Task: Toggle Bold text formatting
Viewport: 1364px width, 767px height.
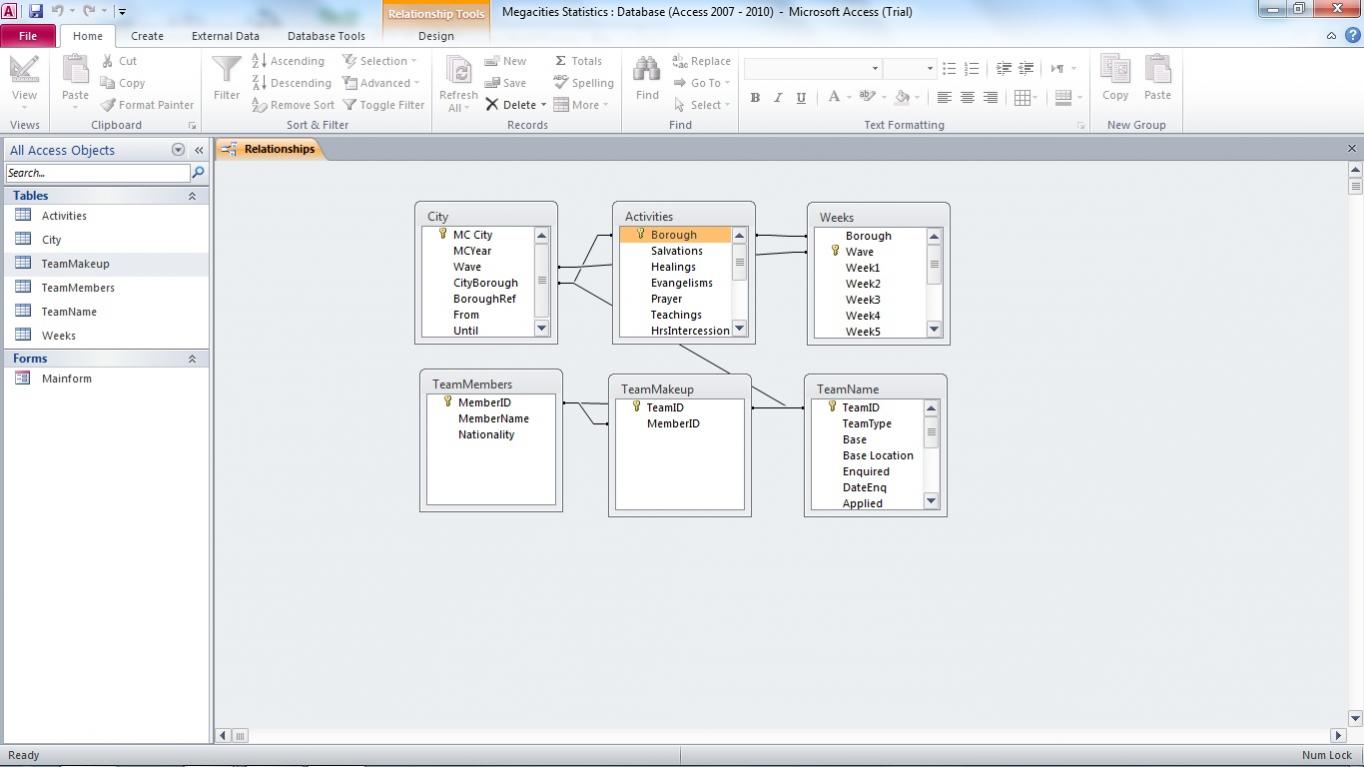Action: pos(755,98)
